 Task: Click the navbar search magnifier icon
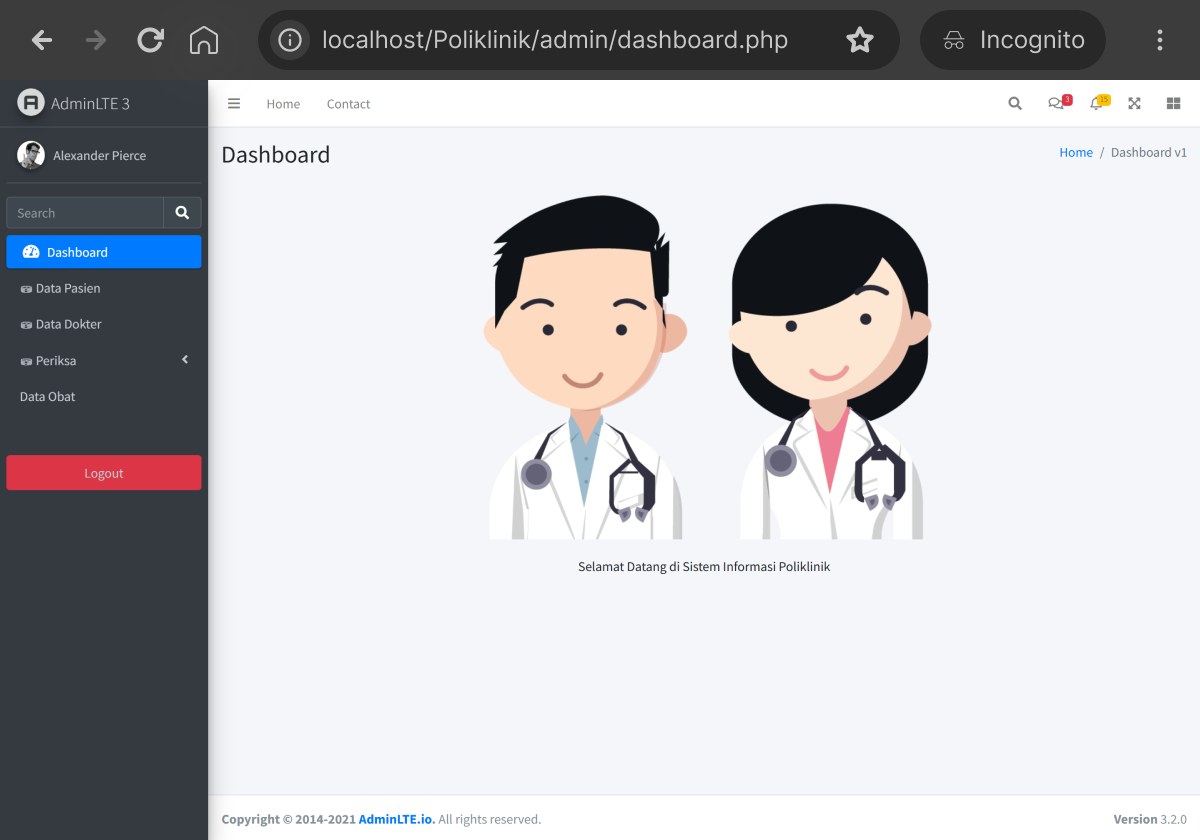[x=1014, y=103]
